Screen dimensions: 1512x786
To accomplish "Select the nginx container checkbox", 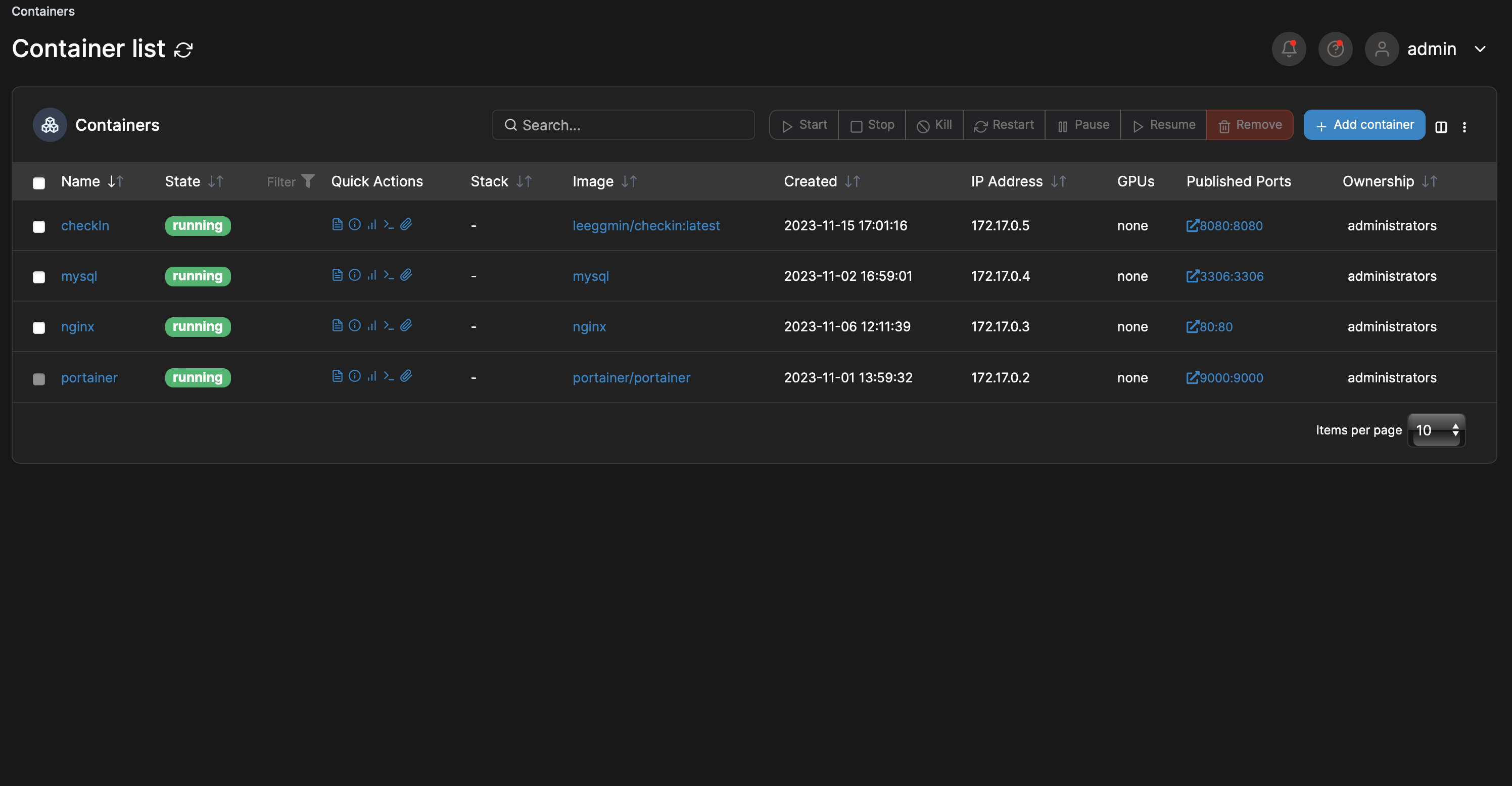I will point(39,327).
